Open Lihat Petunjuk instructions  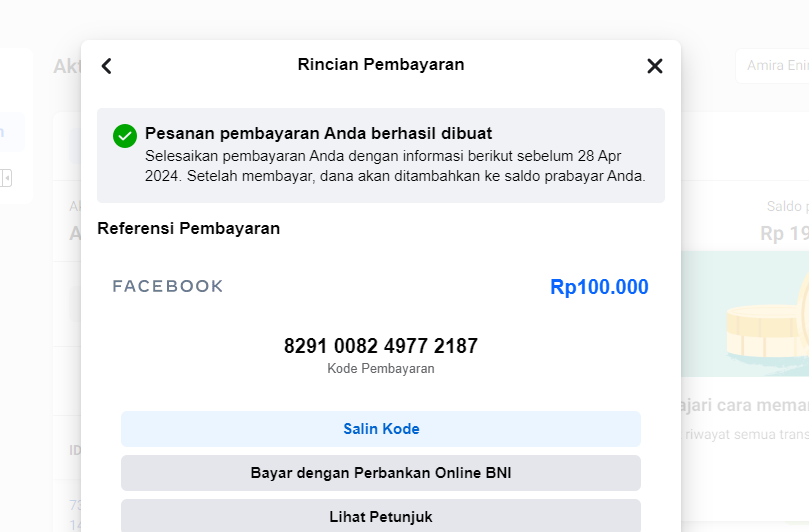pyautogui.click(x=381, y=517)
